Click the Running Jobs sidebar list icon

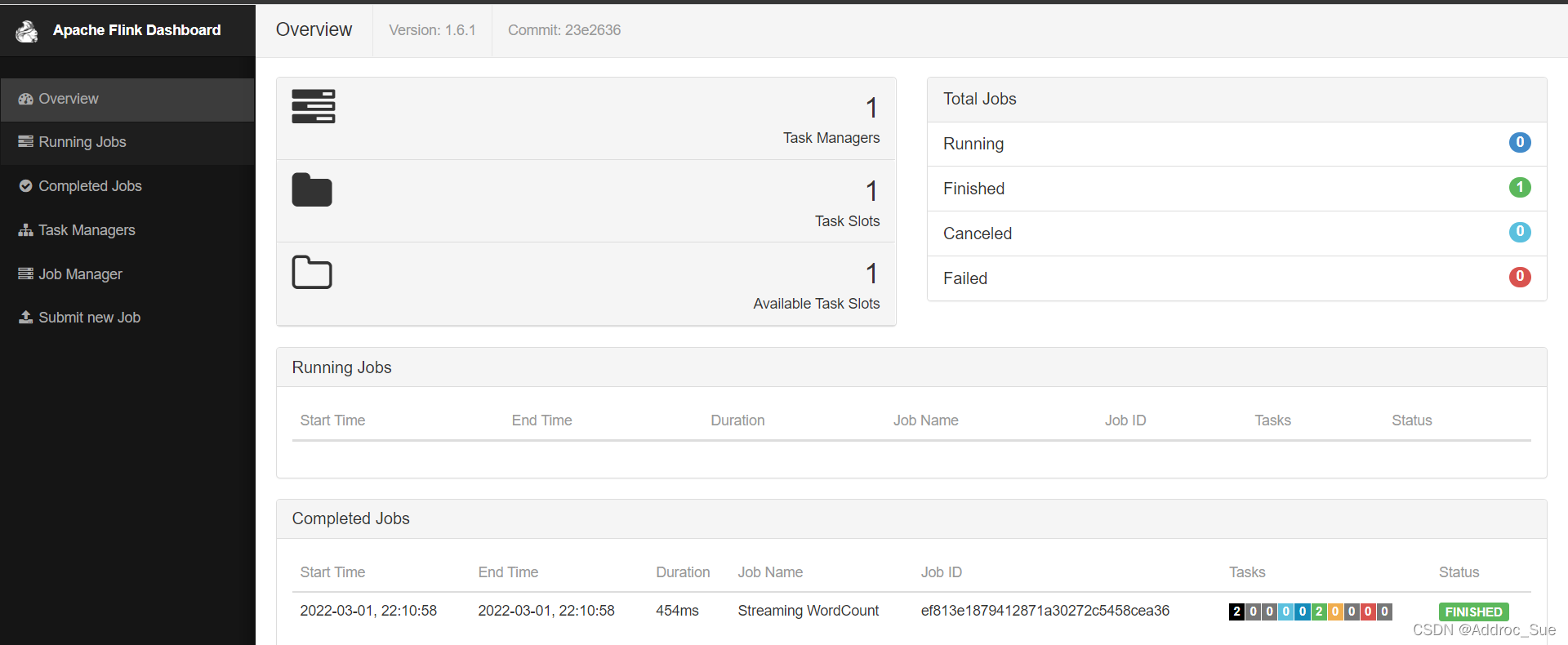click(x=25, y=142)
